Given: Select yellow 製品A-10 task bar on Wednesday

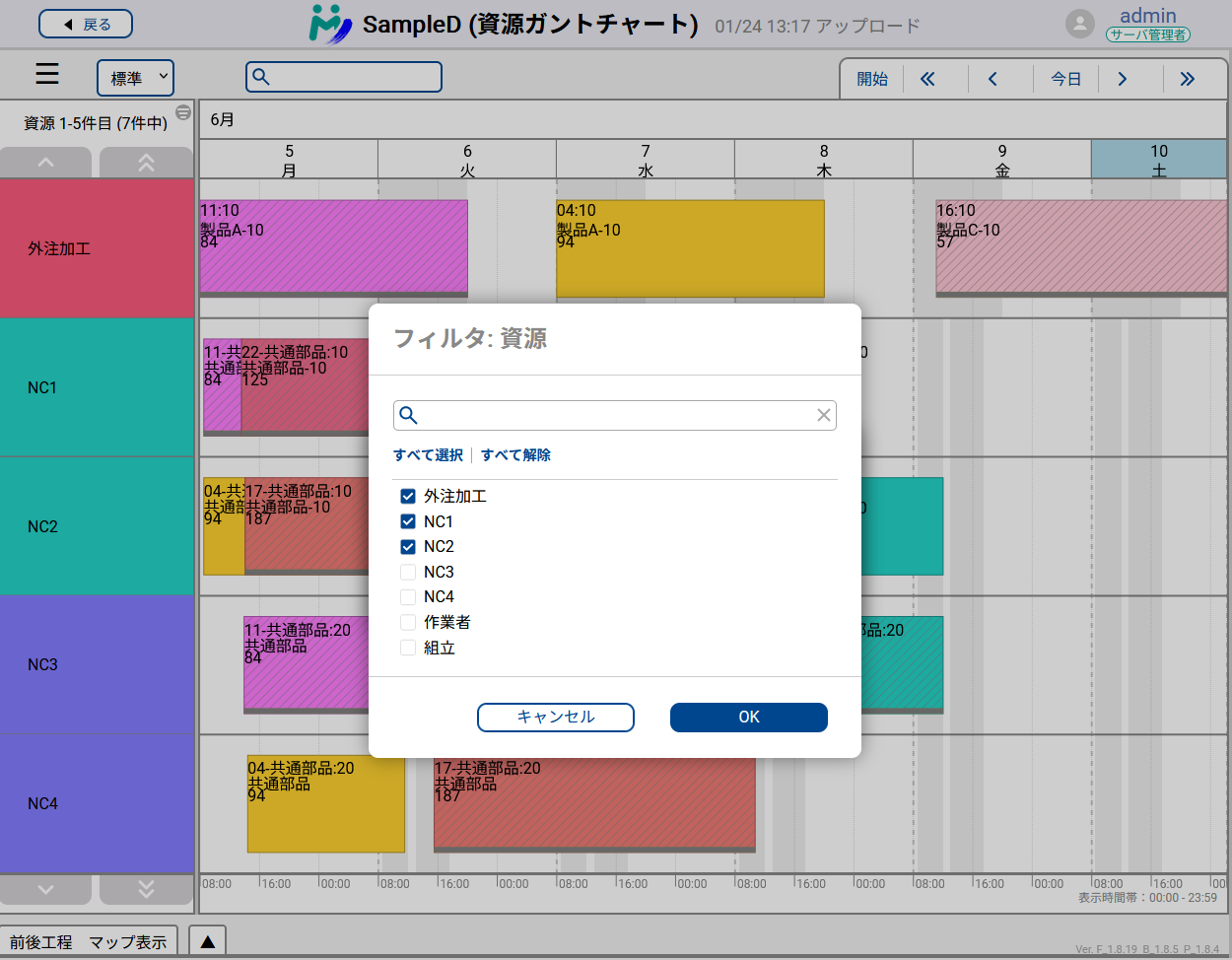Looking at the screenshot, I should click(690, 248).
